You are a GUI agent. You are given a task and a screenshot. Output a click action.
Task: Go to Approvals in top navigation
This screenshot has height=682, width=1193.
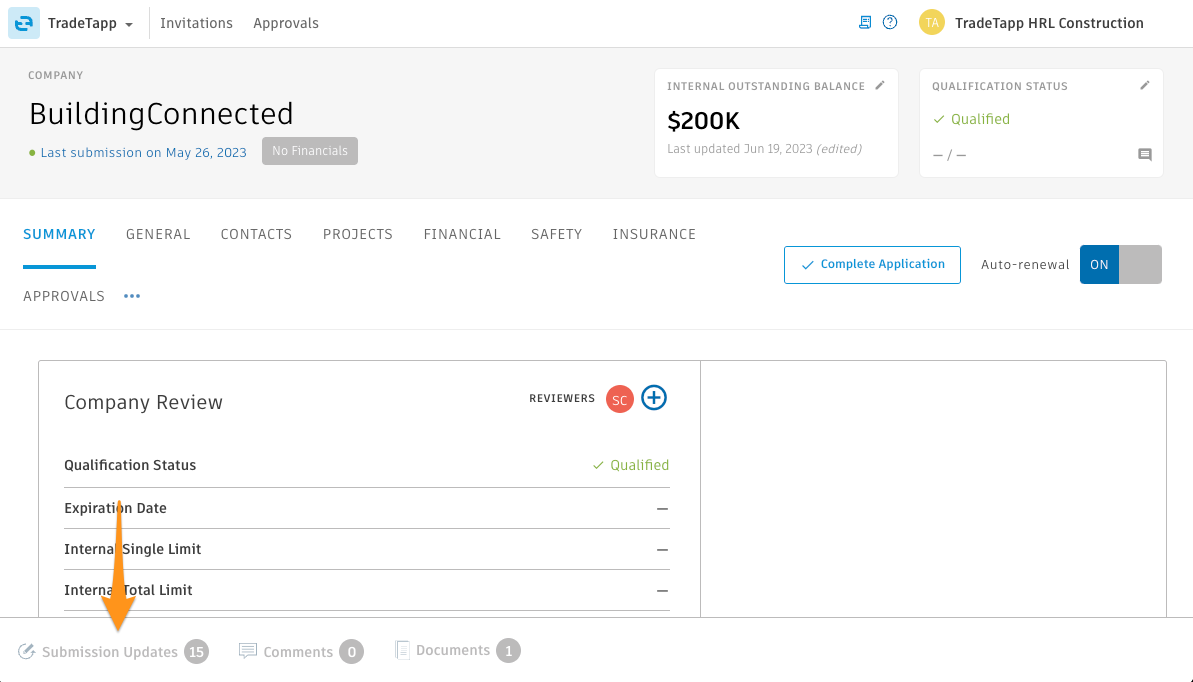click(286, 24)
